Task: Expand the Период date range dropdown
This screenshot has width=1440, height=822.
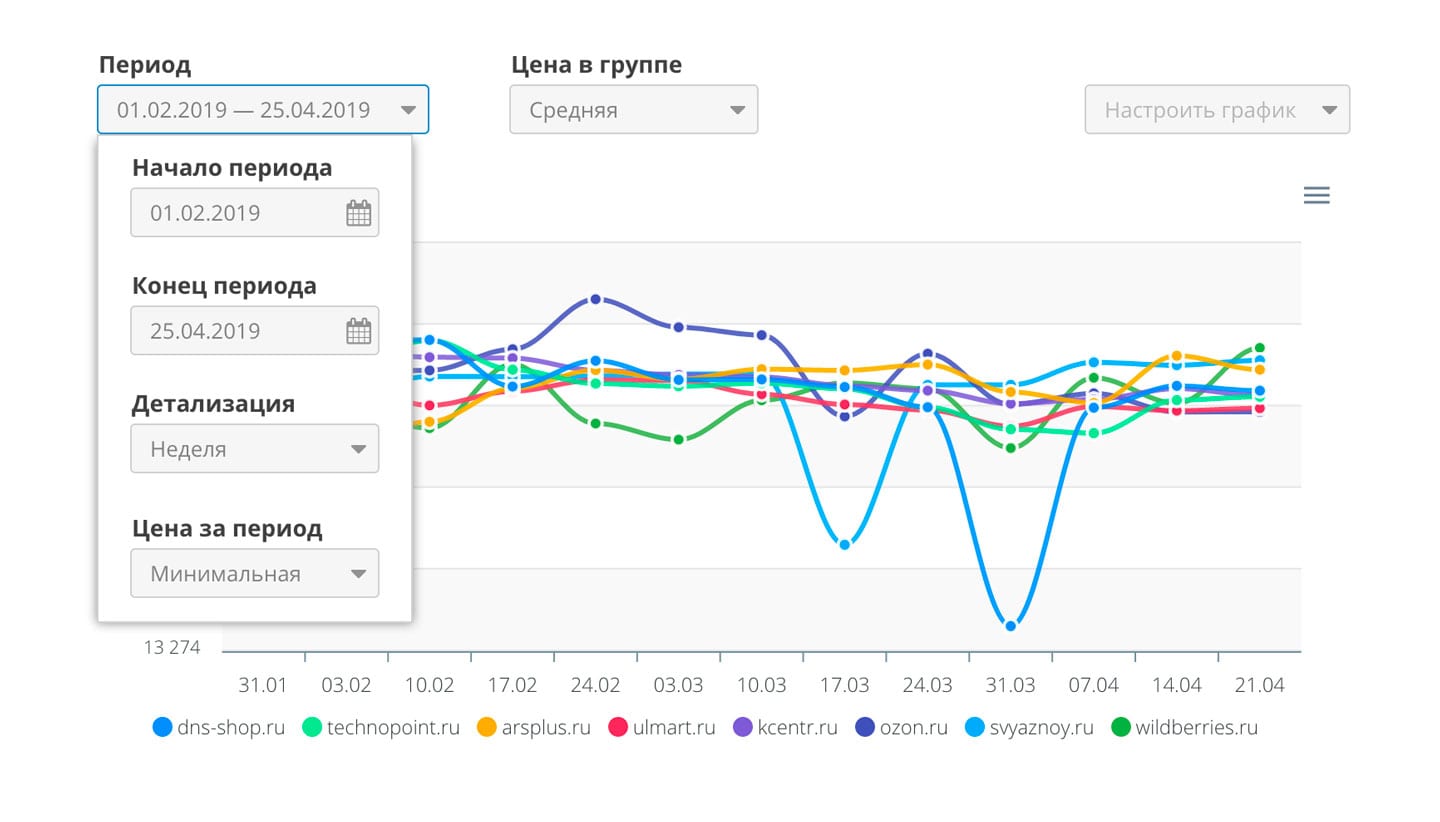Action: [x=263, y=110]
